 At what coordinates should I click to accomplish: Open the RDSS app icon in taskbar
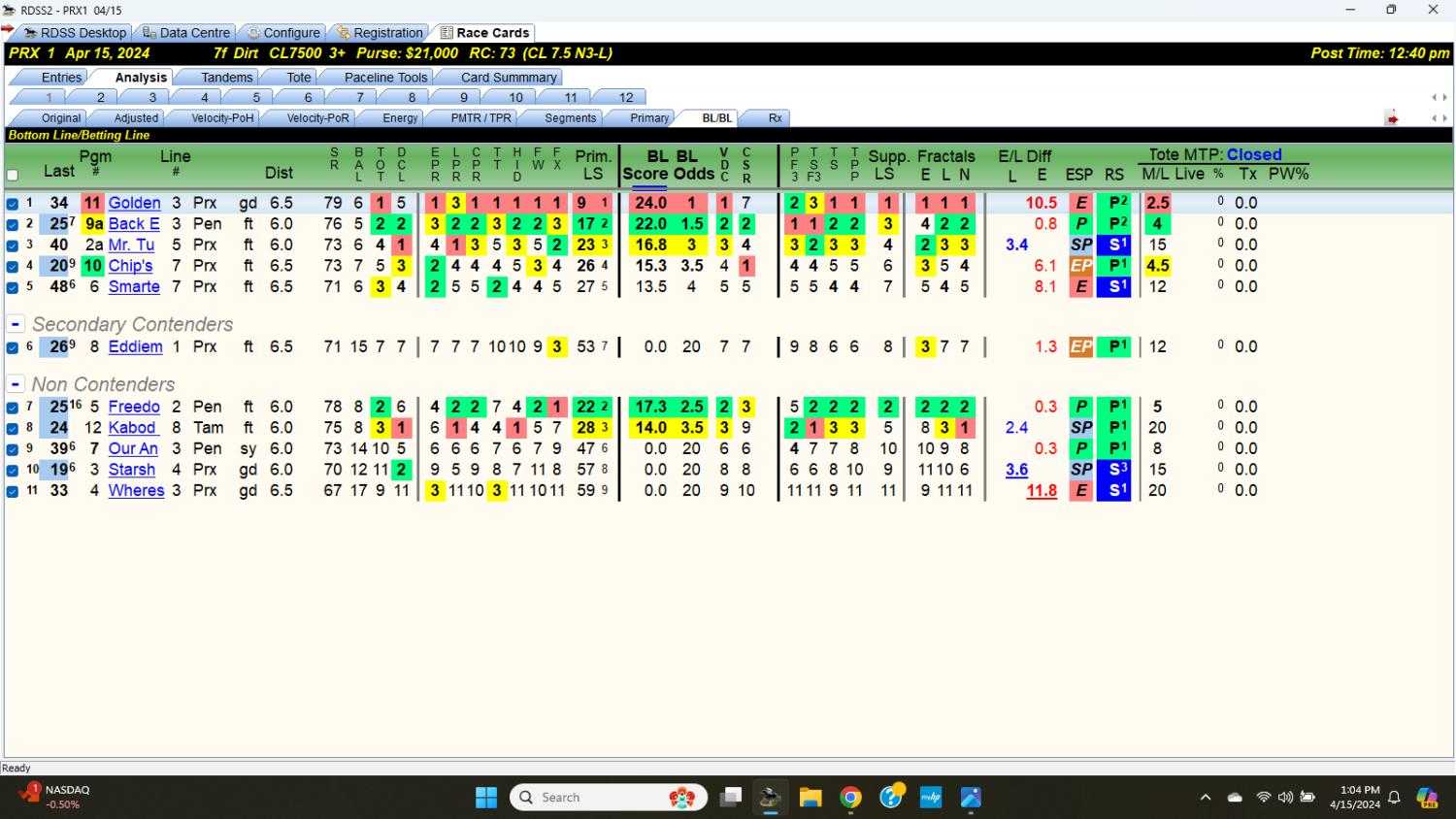click(771, 797)
